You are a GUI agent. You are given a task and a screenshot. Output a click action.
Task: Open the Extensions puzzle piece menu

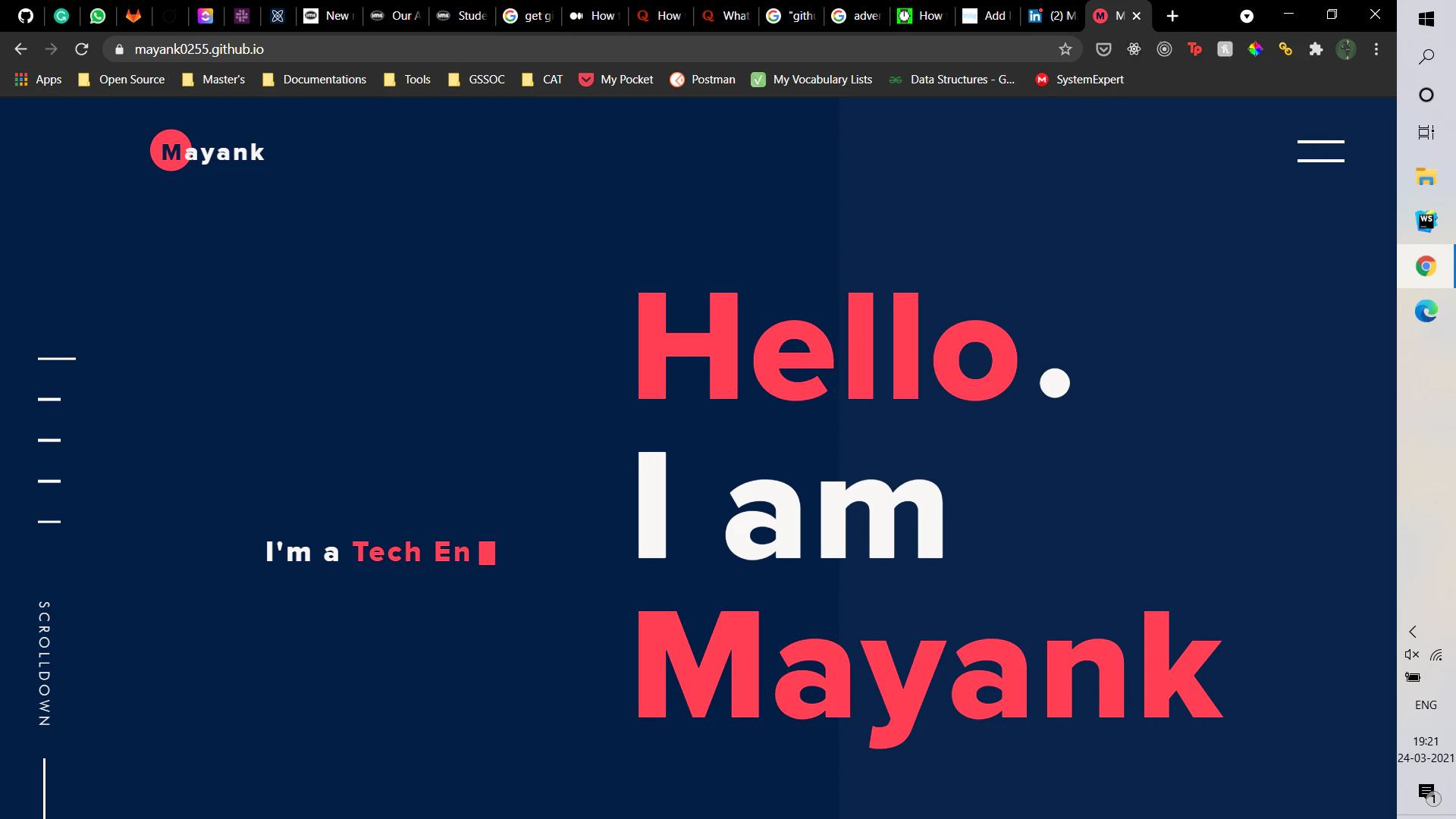[1316, 49]
